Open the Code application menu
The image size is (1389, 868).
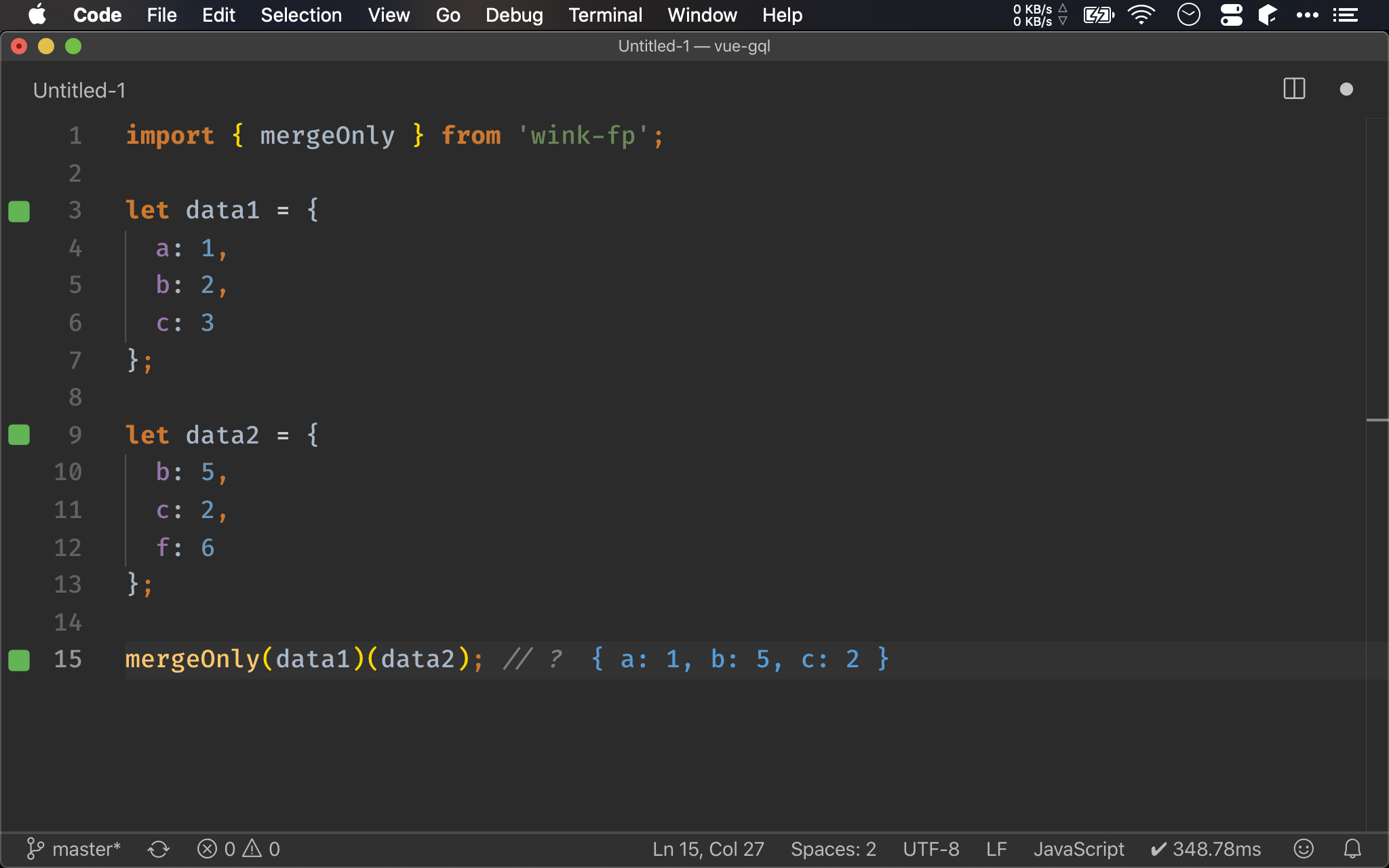coord(97,15)
